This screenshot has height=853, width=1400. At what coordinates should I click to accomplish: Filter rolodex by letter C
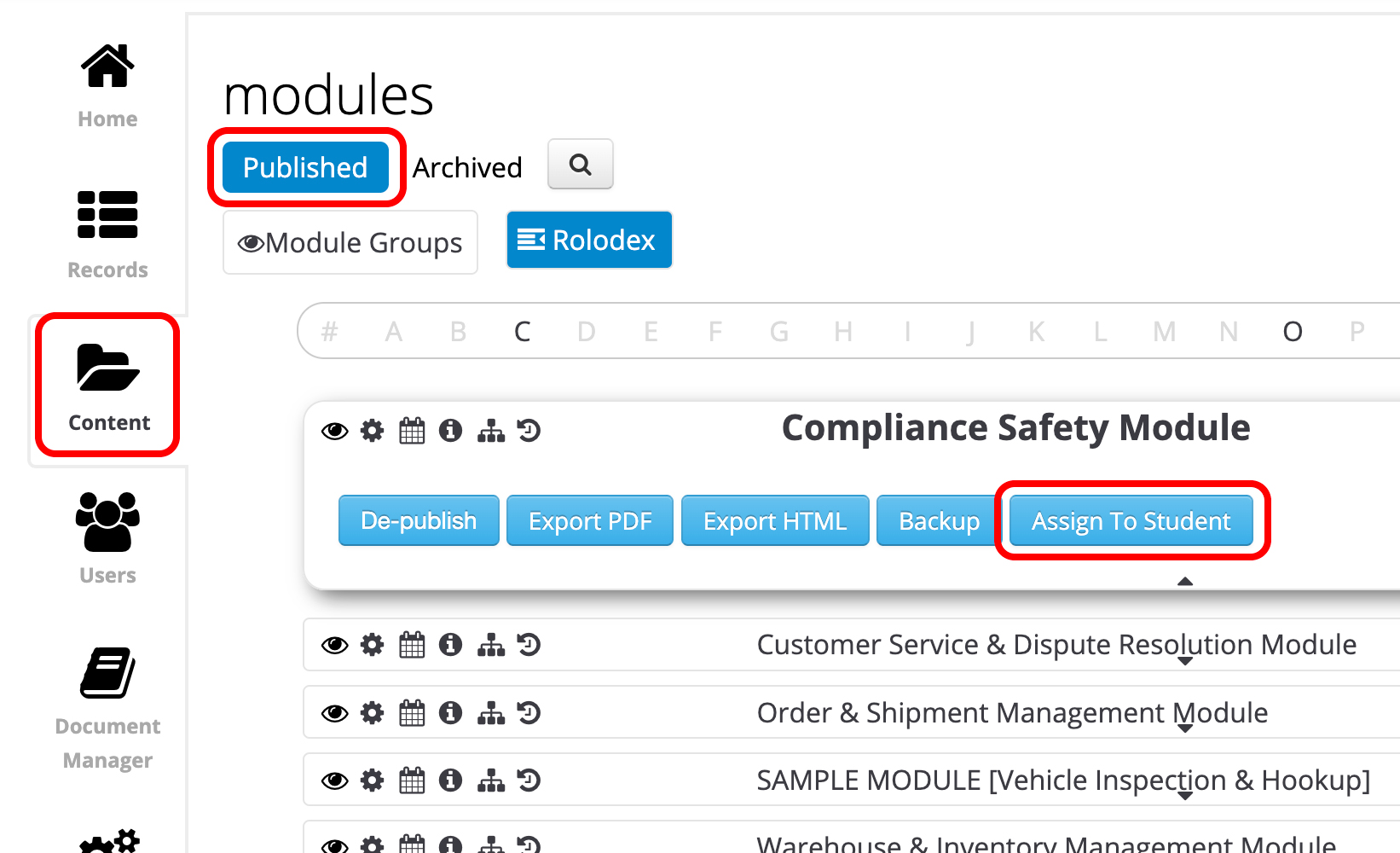coord(523,331)
